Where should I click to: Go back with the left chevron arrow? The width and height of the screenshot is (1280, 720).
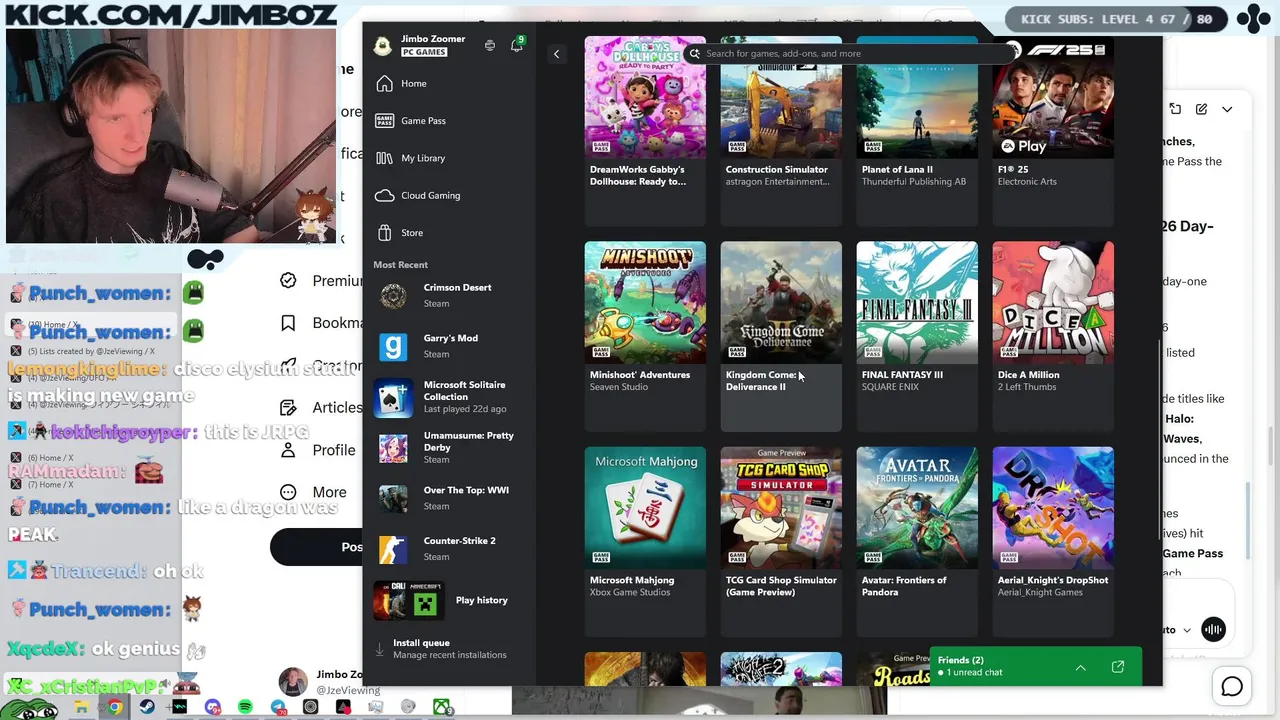(x=557, y=54)
